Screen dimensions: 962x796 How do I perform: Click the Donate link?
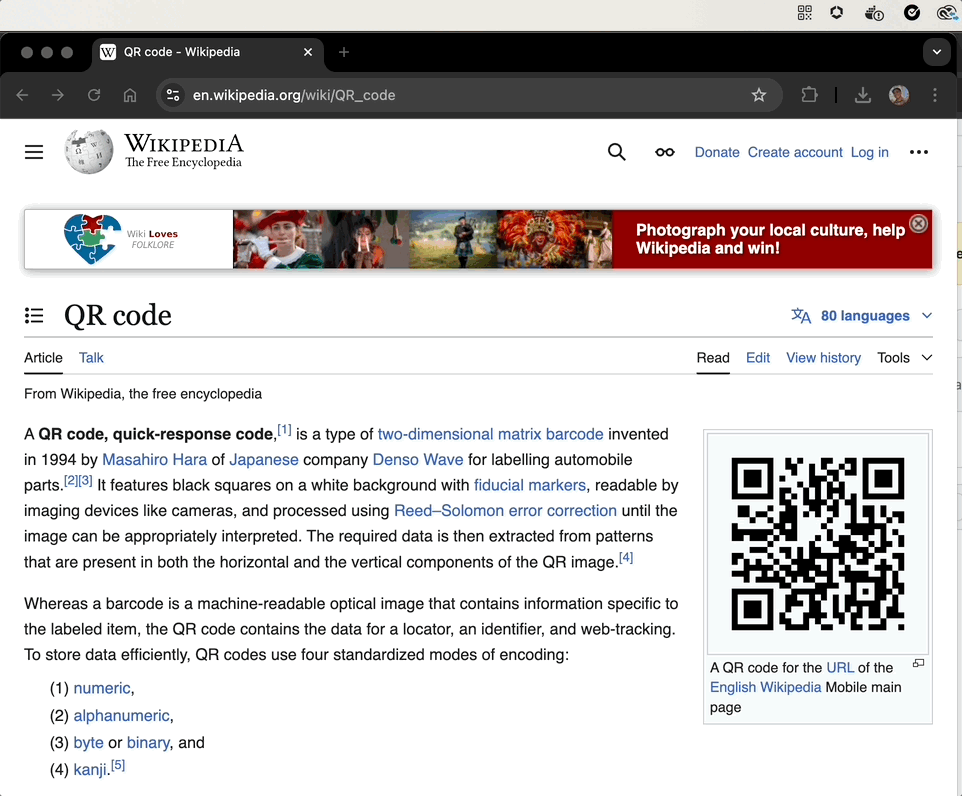(717, 152)
